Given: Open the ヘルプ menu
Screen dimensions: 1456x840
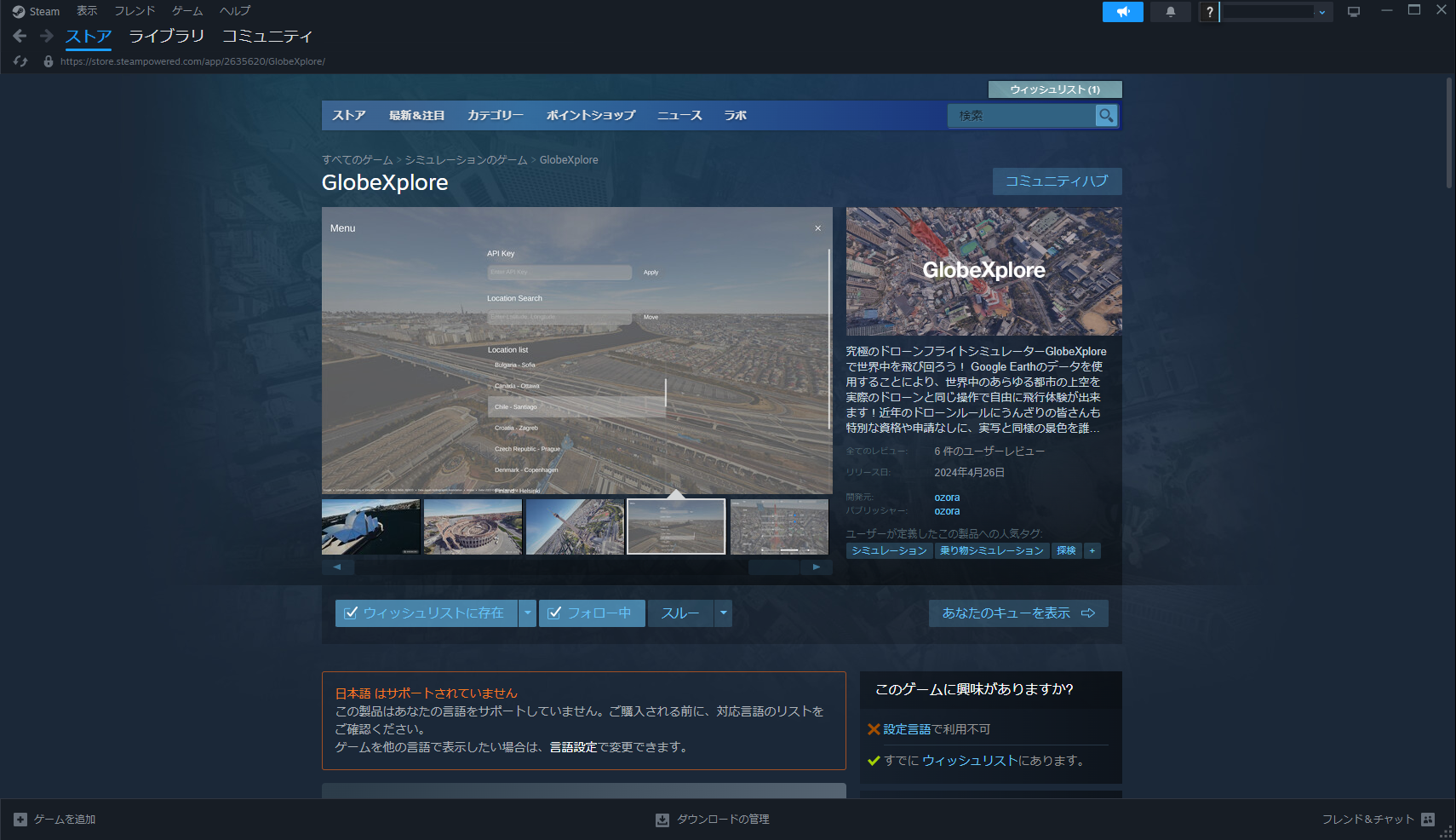Looking at the screenshot, I should pyautogui.click(x=234, y=11).
